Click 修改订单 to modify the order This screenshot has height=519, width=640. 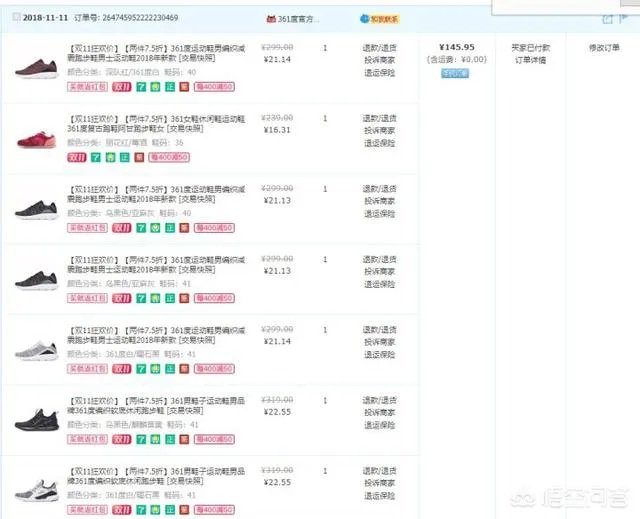point(604,47)
